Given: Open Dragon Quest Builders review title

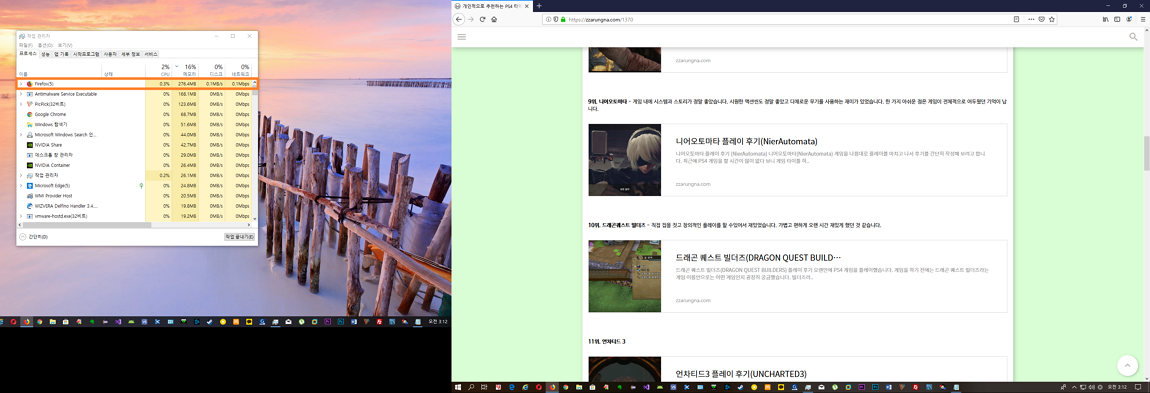Looking at the screenshot, I should tap(758, 258).
